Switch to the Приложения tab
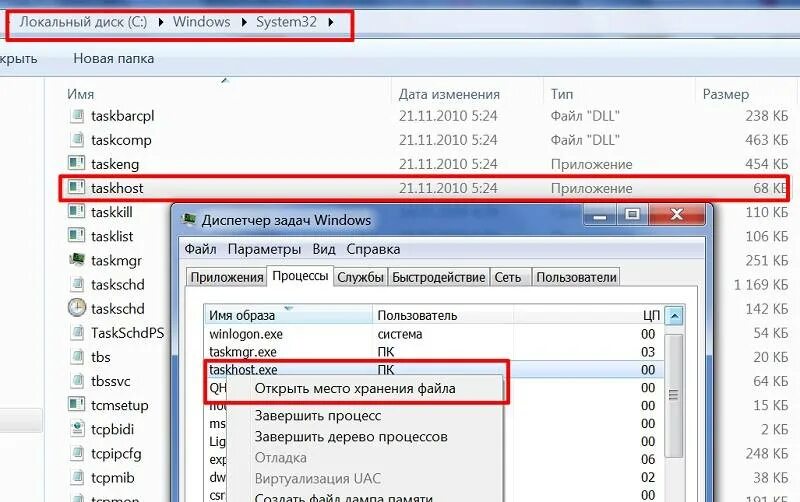 click(x=227, y=278)
